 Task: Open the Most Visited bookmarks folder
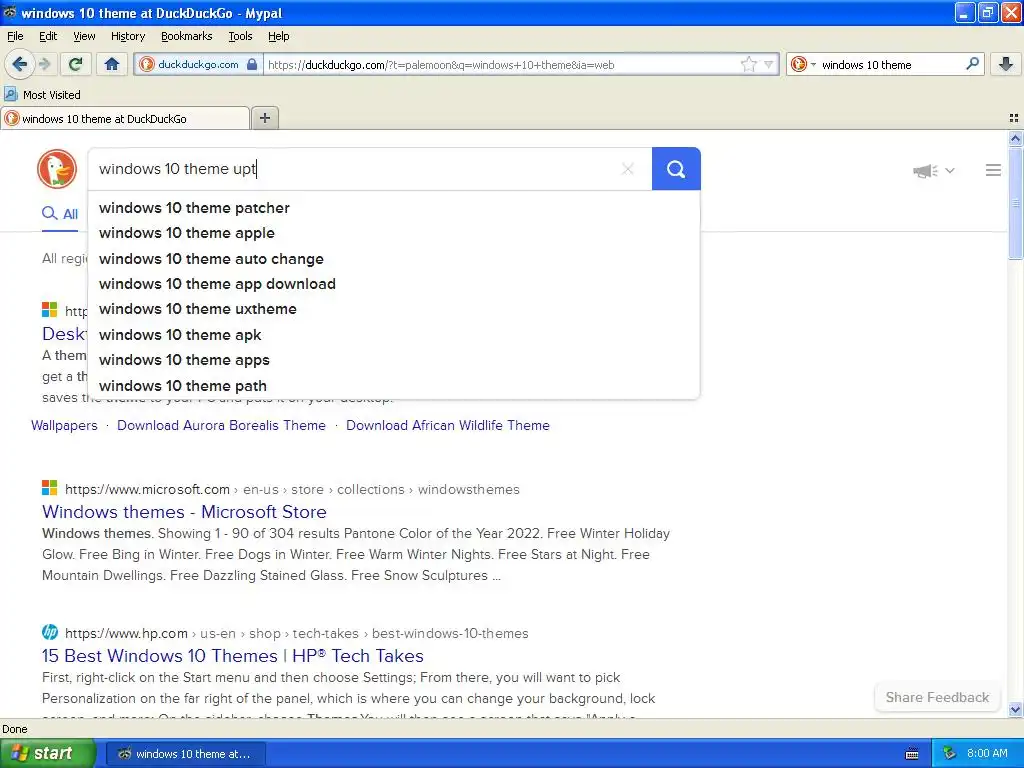[x=42, y=95]
